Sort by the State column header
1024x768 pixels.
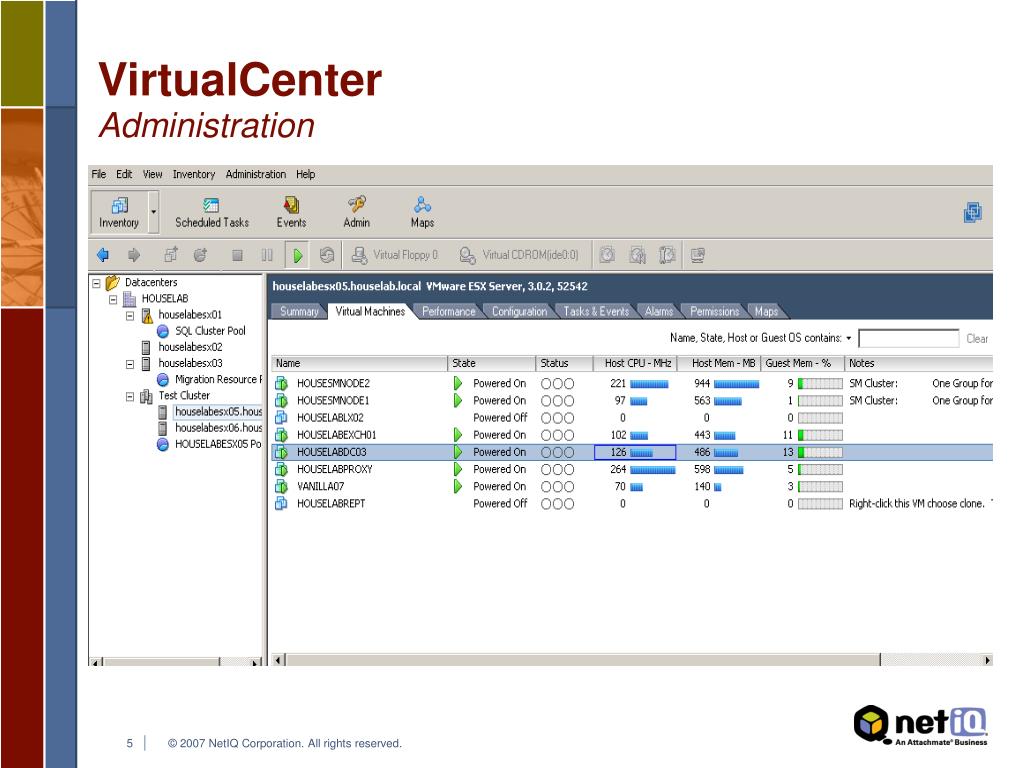[x=492, y=363]
